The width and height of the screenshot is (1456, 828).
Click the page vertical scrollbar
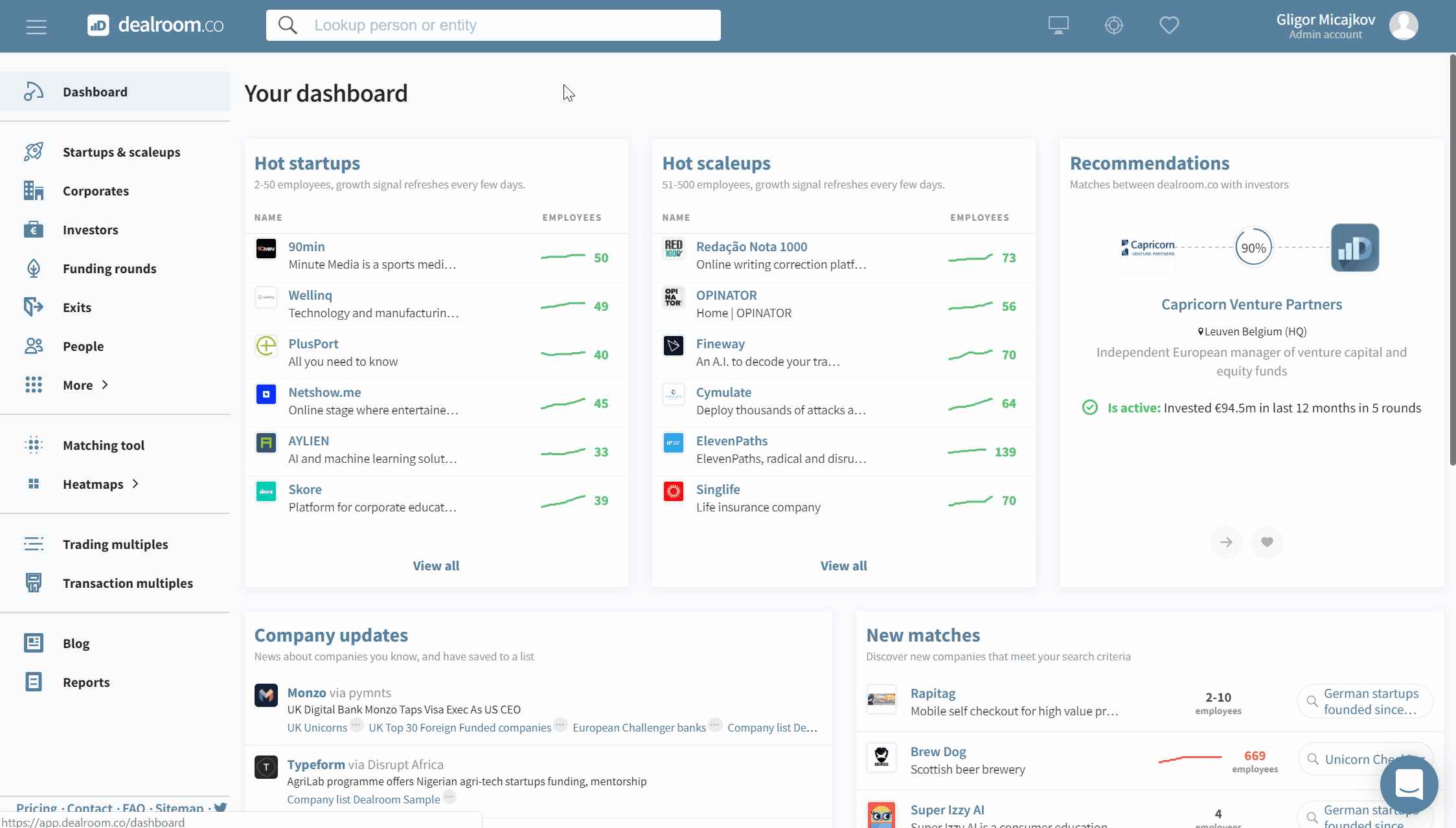tap(1452, 259)
